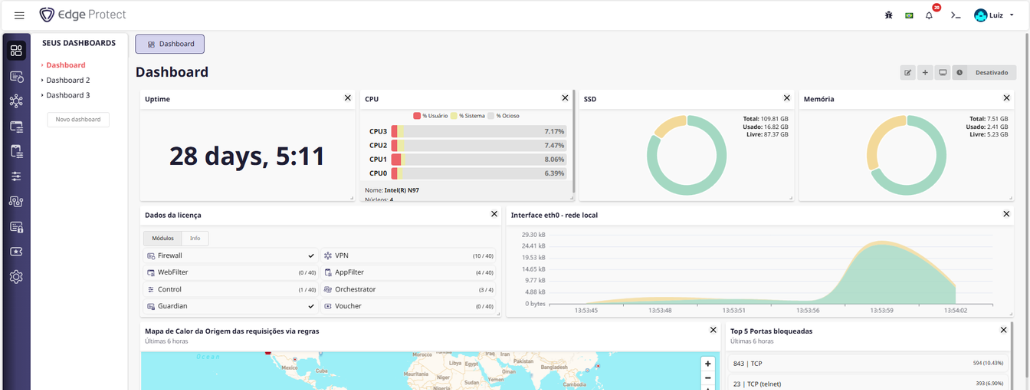Toggle the % Usuário legend in CPU chart
Viewport: 1030px width, 390px height.
pos(431,116)
